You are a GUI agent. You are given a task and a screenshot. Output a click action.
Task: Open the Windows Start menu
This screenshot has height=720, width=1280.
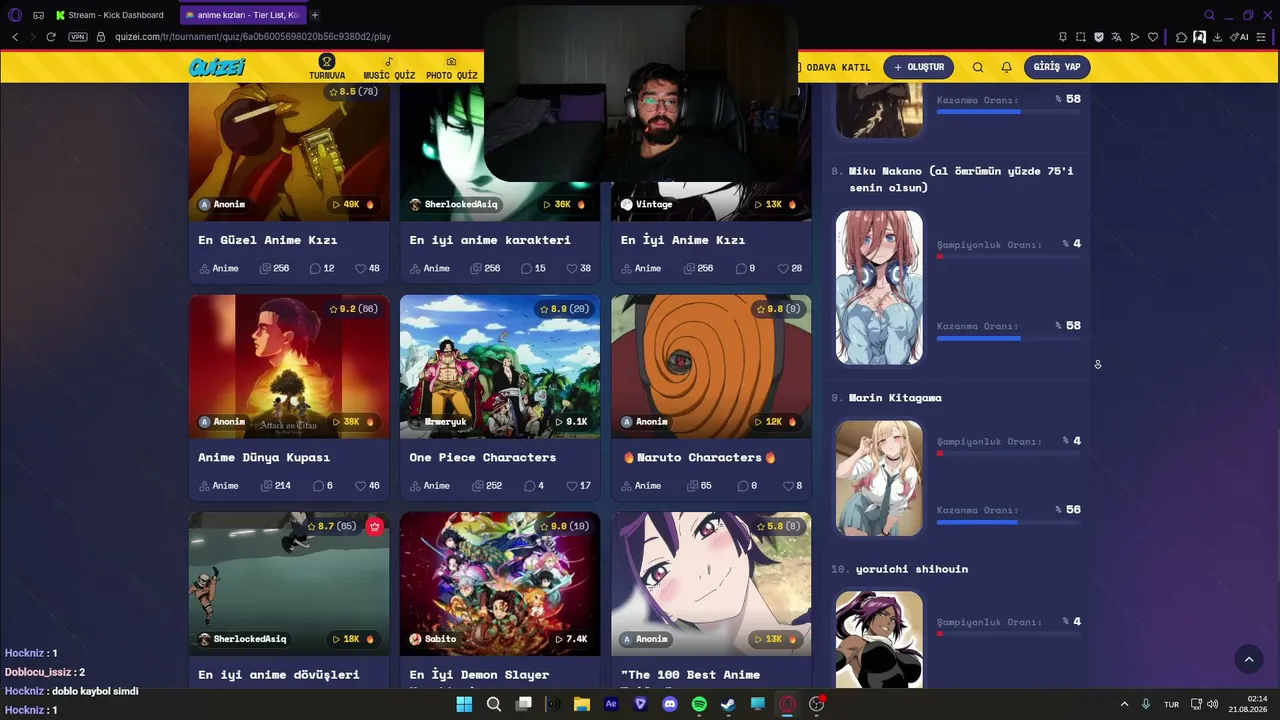(x=464, y=704)
